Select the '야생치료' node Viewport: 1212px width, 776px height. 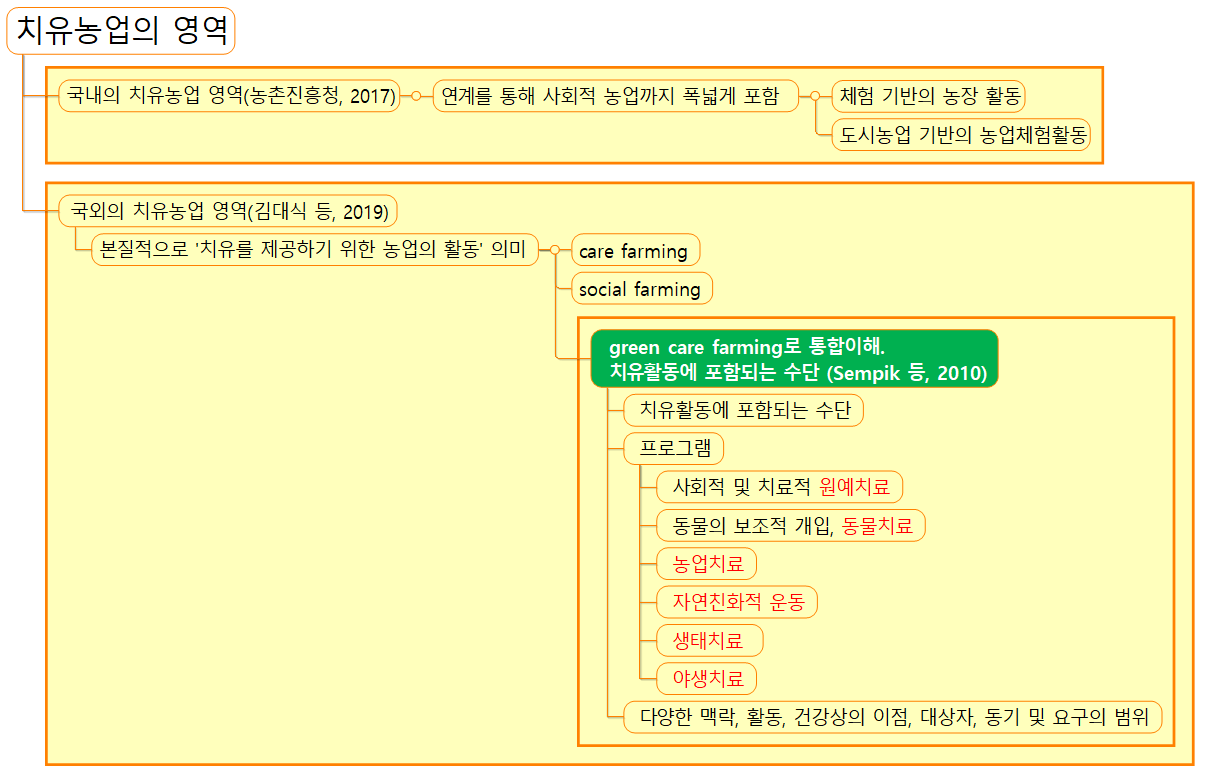click(x=710, y=678)
